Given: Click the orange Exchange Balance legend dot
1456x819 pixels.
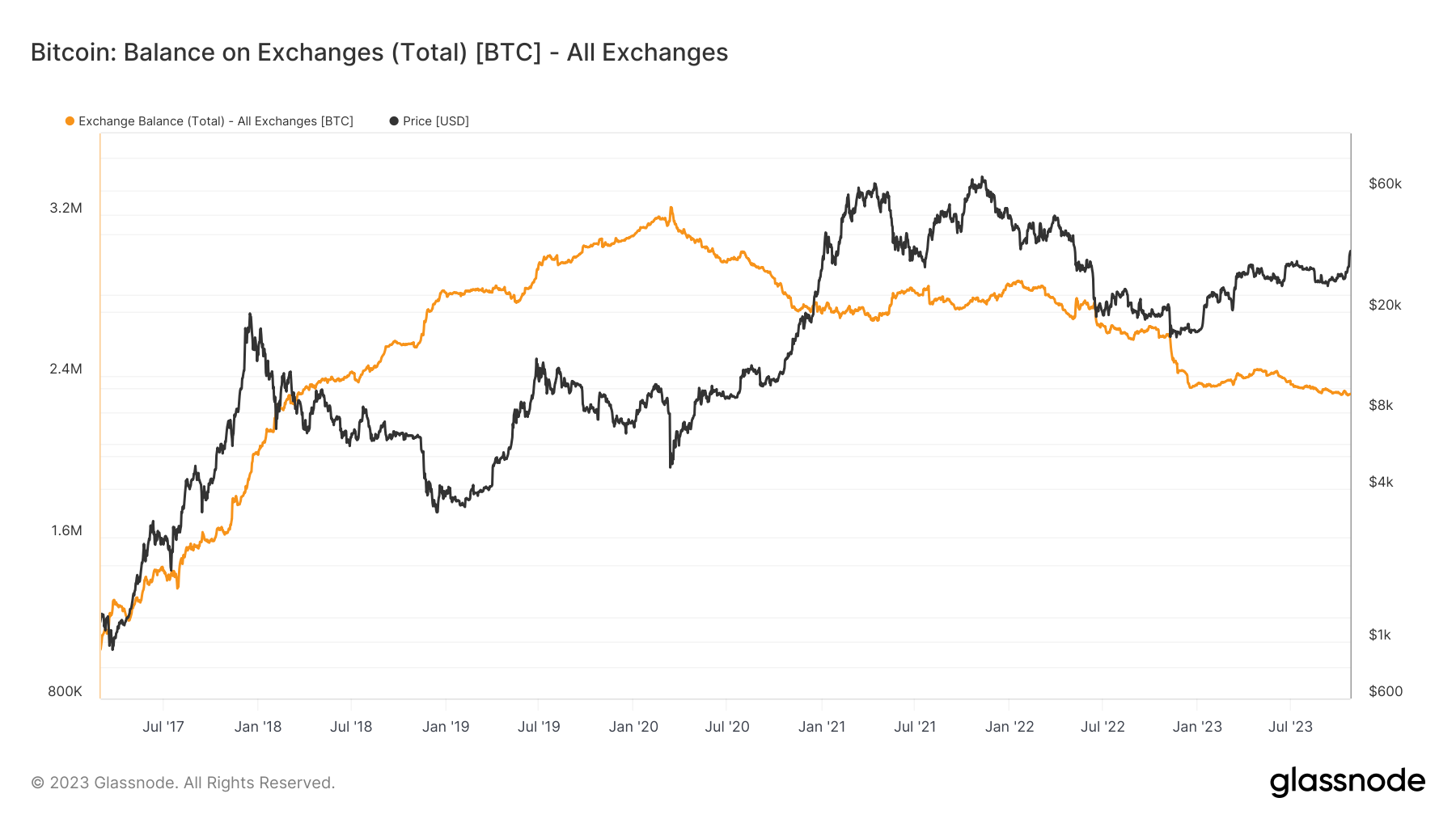Looking at the screenshot, I should pyautogui.click(x=70, y=121).
